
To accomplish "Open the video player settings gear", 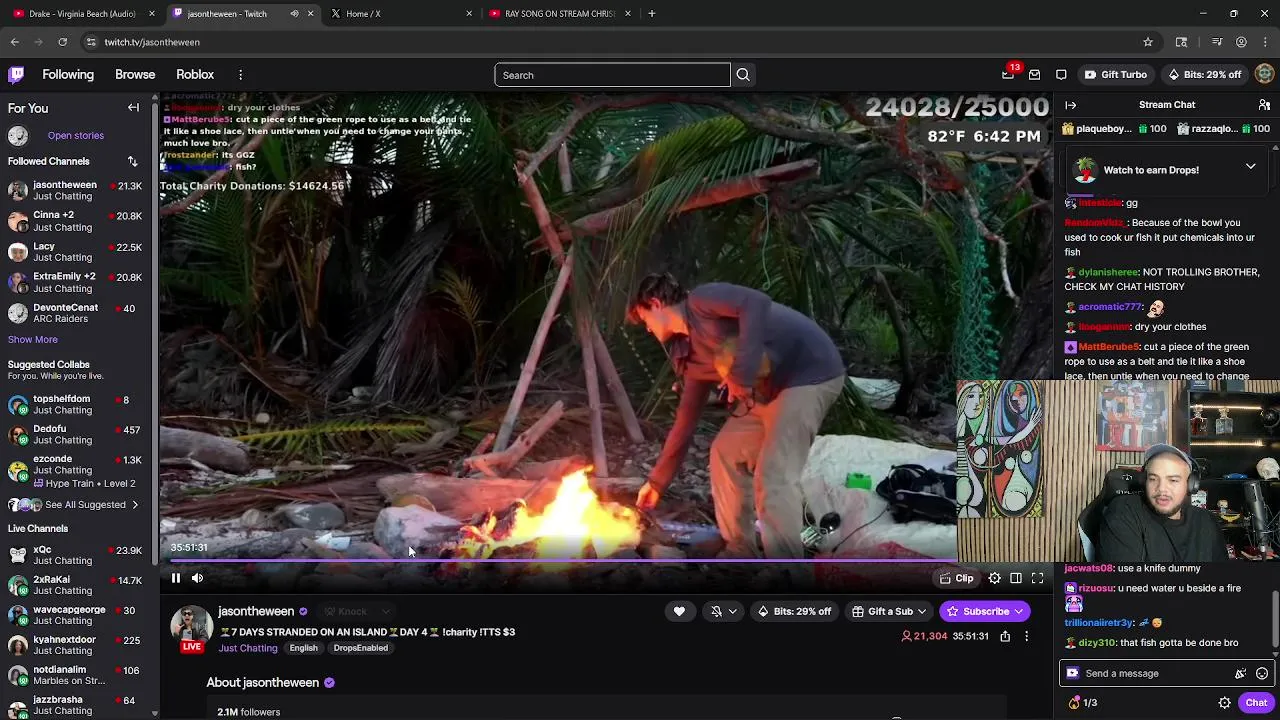I will [x=994, y=578].
